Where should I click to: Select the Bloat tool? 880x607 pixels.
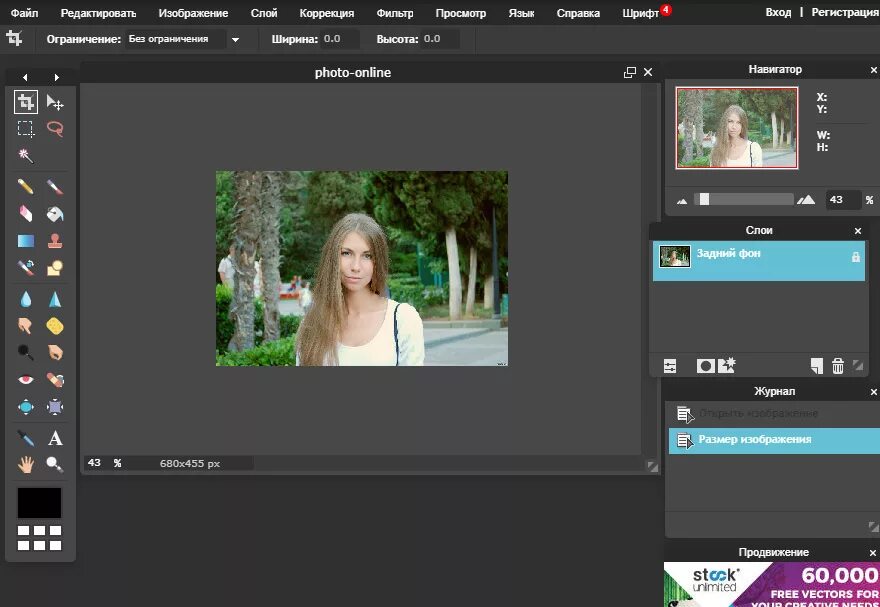26,407
